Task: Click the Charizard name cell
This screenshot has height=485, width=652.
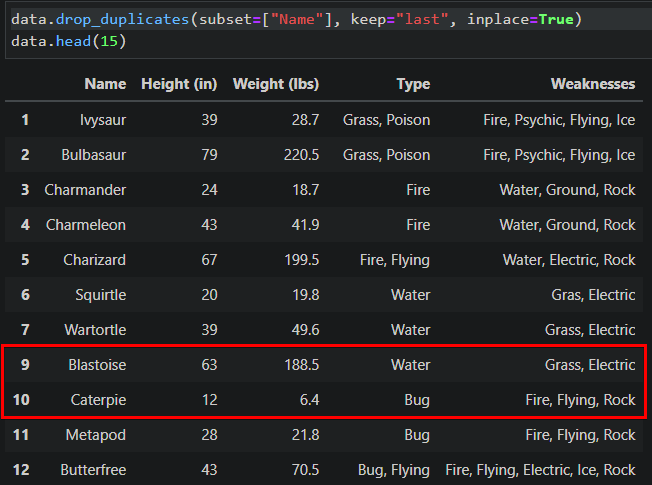Action: [94, 260]
